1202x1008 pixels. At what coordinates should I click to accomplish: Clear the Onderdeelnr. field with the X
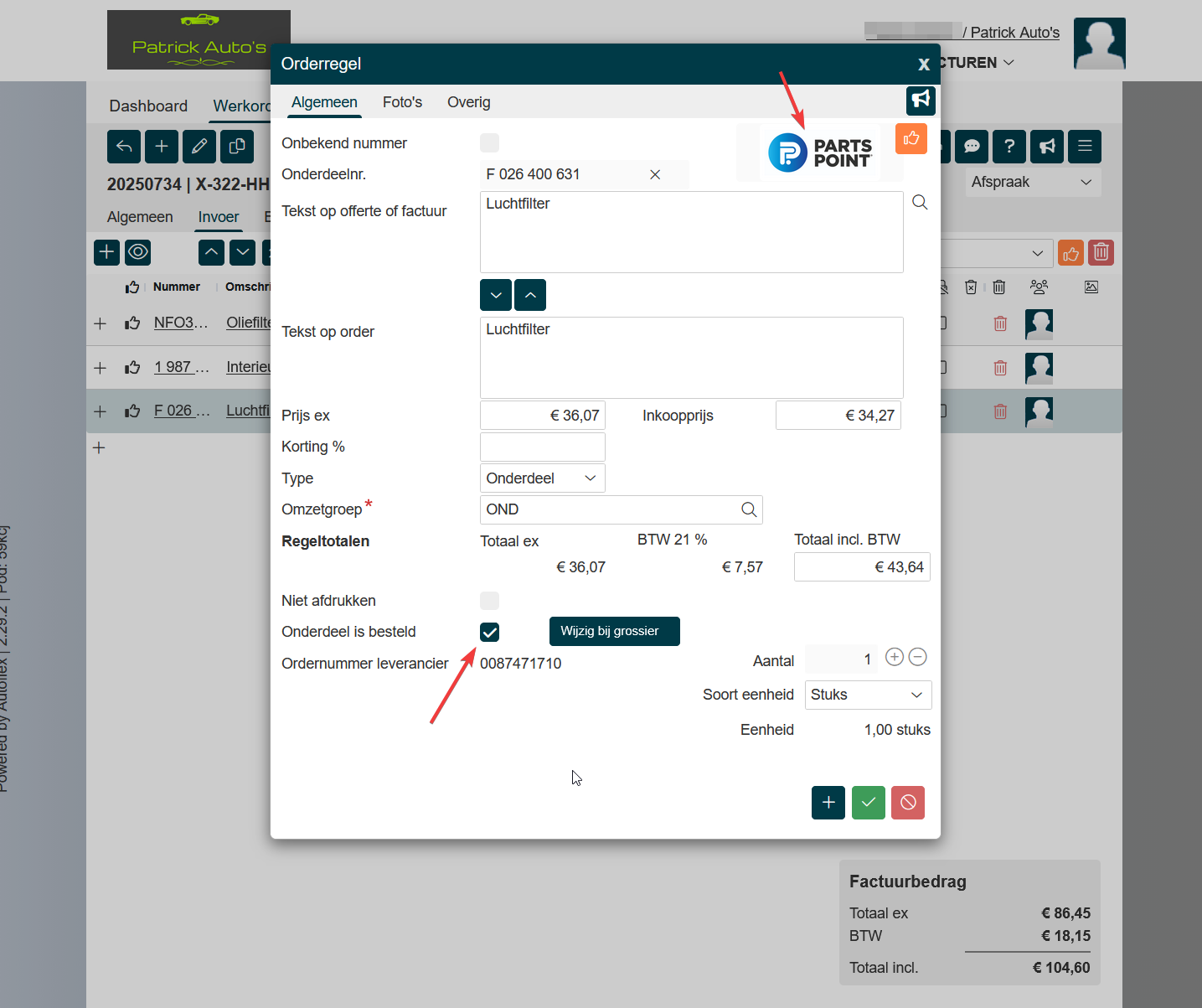pos(655,174)
